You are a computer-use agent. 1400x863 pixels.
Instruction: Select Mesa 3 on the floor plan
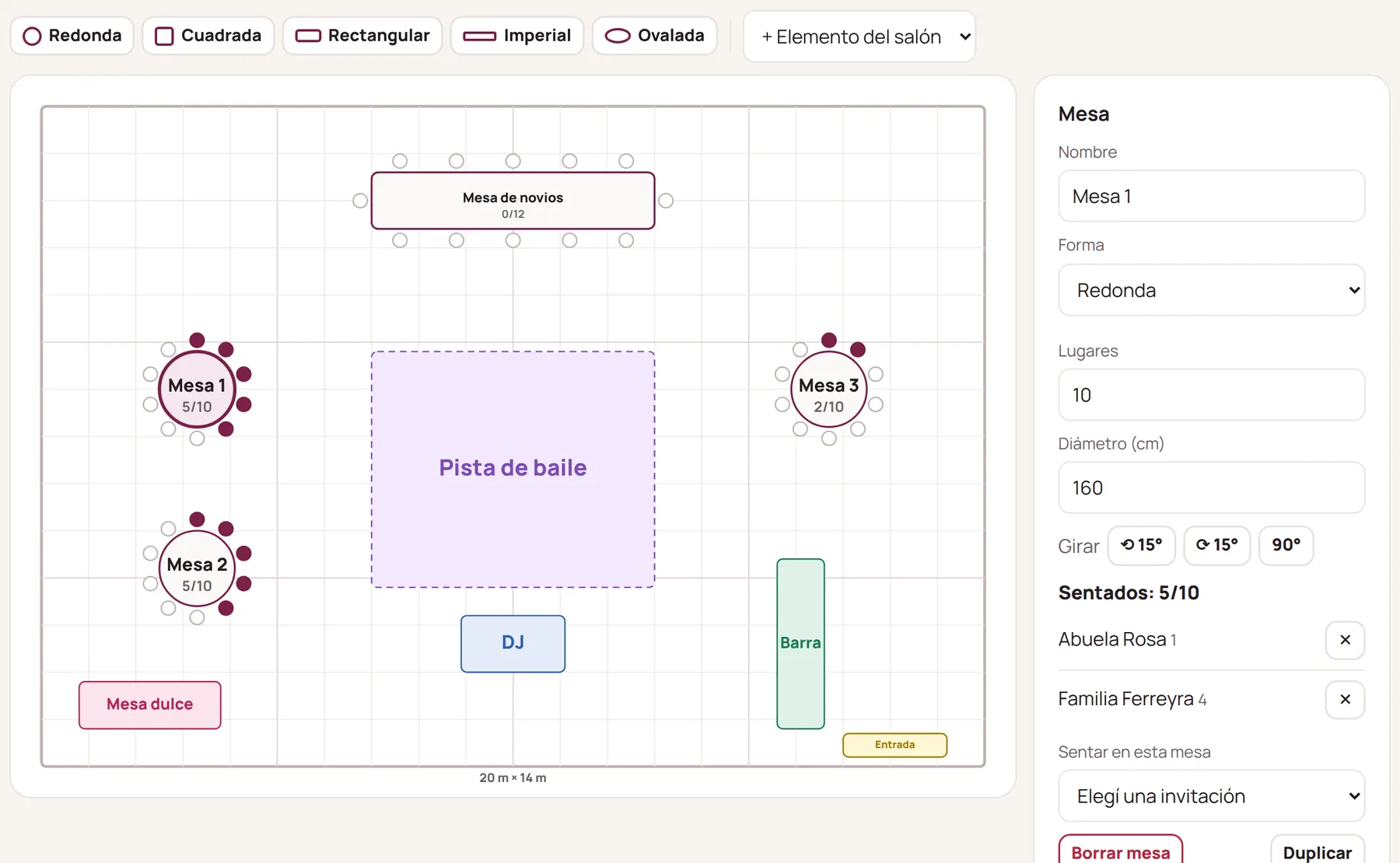829,389
